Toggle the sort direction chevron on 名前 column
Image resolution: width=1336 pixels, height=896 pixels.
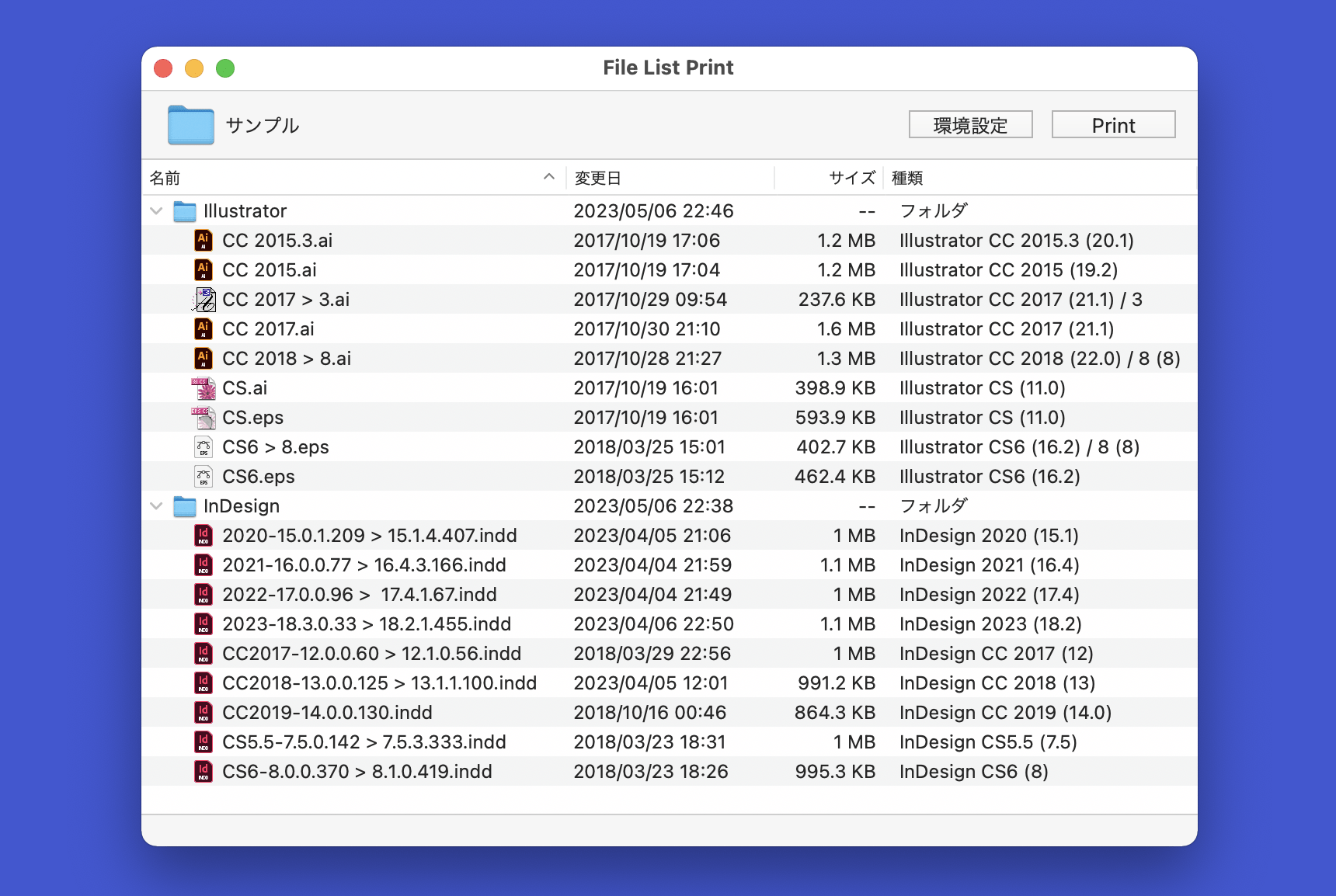[x=550, y=177]
